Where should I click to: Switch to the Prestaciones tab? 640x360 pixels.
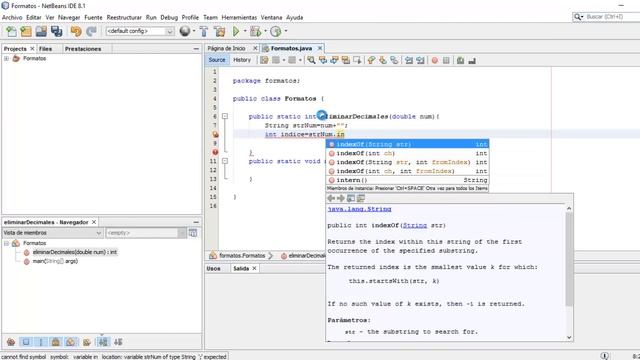(83, 49)
